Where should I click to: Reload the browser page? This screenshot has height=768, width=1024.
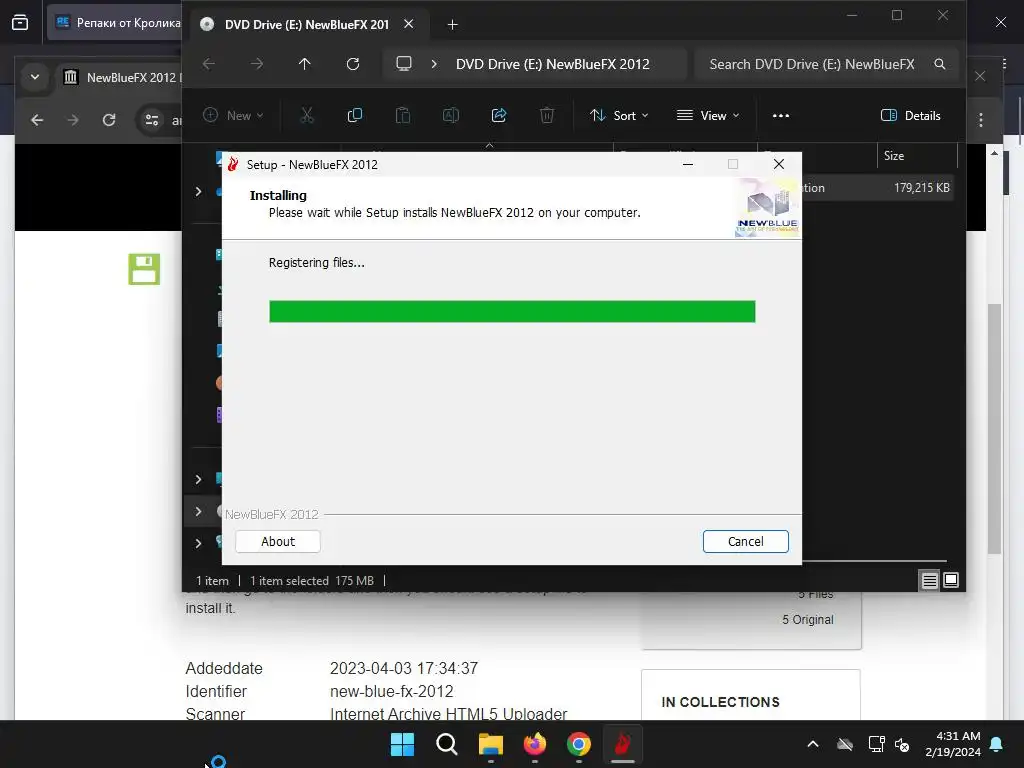point(109,120)
